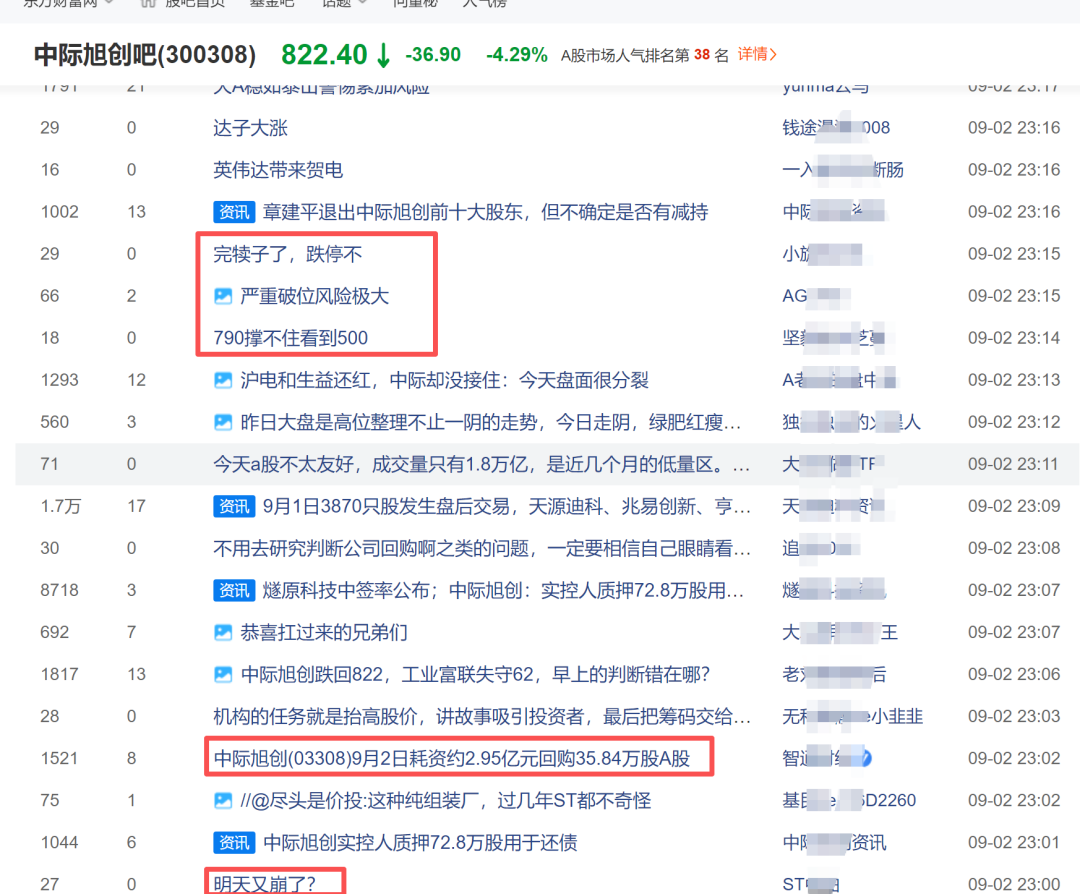This screenshot has height=894, width=1080.
Task: Open post 恭喜扛过来的兄弟们
Action: click(x=324, y=632)
